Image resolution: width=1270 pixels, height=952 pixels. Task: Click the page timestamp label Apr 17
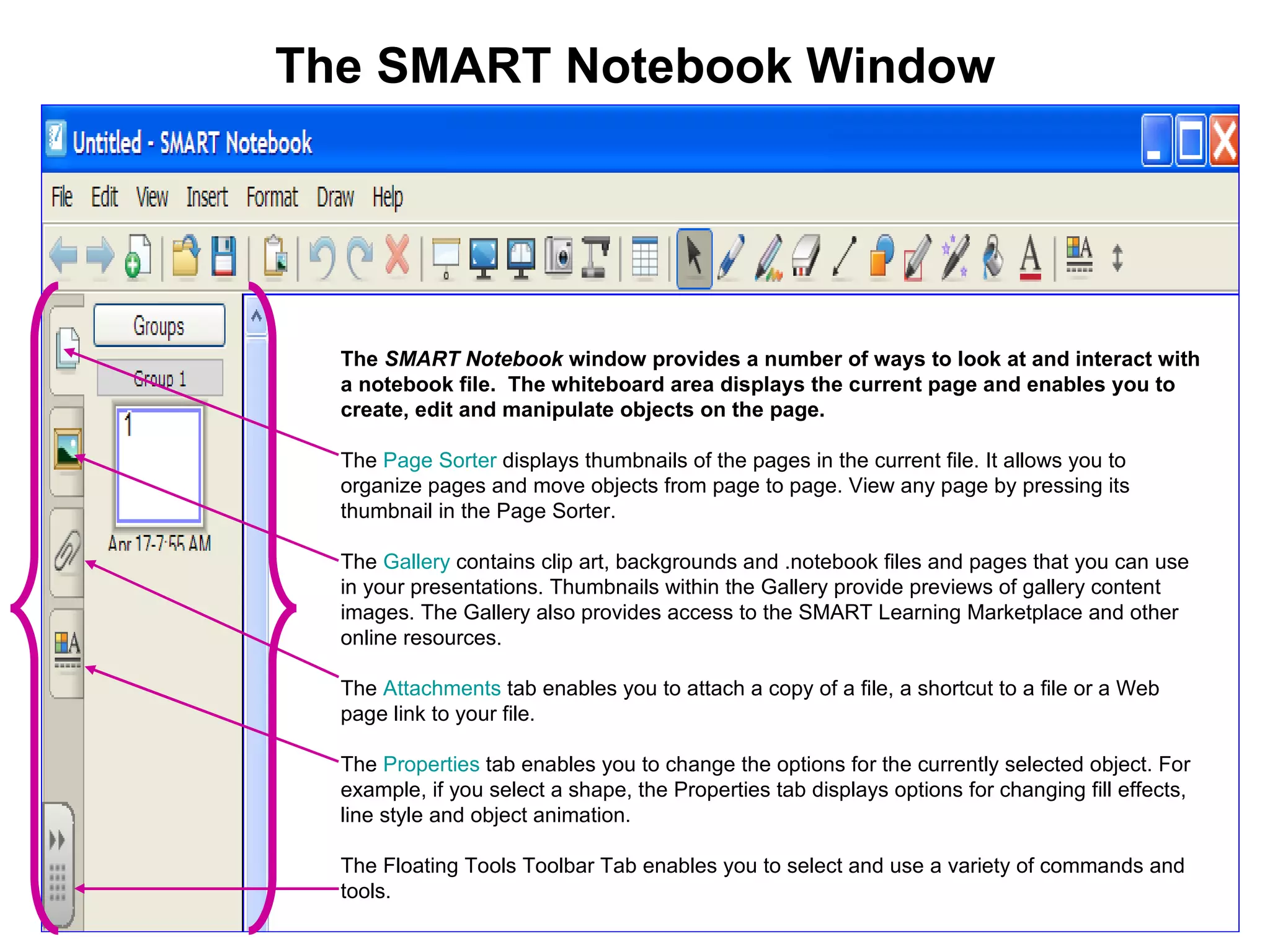[159, 544]
